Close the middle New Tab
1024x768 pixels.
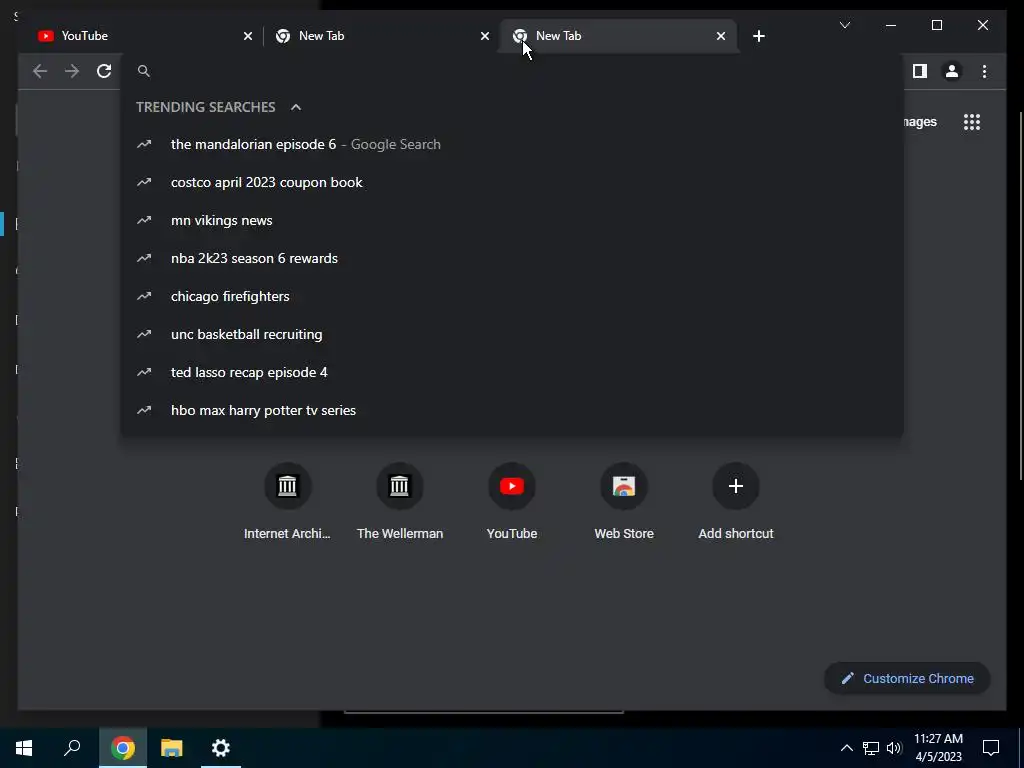click(485, 36)
